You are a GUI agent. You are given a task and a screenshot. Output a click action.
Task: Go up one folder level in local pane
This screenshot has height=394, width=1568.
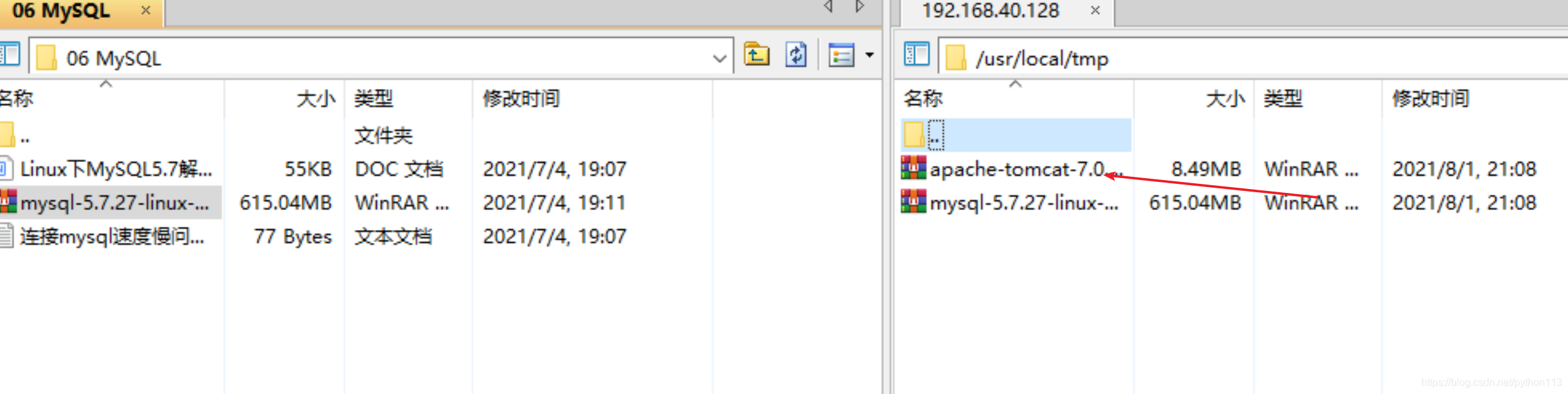[x=756, y=55]
